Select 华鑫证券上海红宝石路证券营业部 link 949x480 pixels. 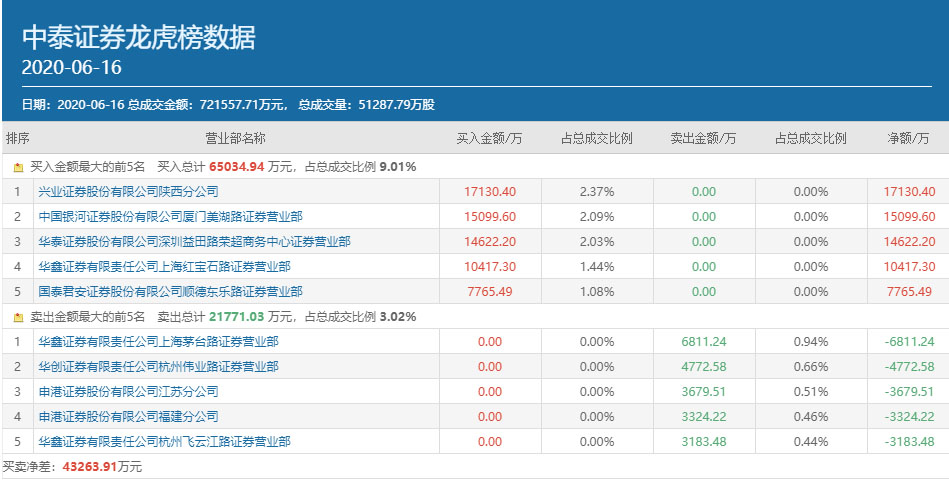click(164, 266)
